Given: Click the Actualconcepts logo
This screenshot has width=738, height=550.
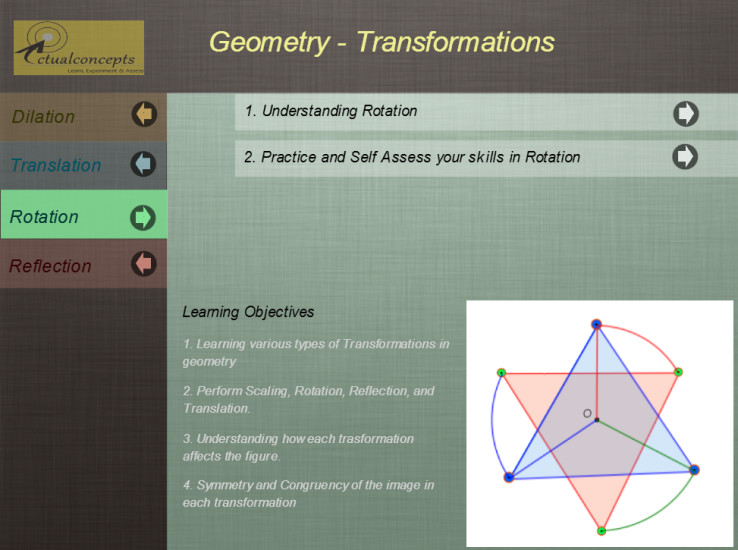Looking at the screenshot, I should tap(78, 48).
